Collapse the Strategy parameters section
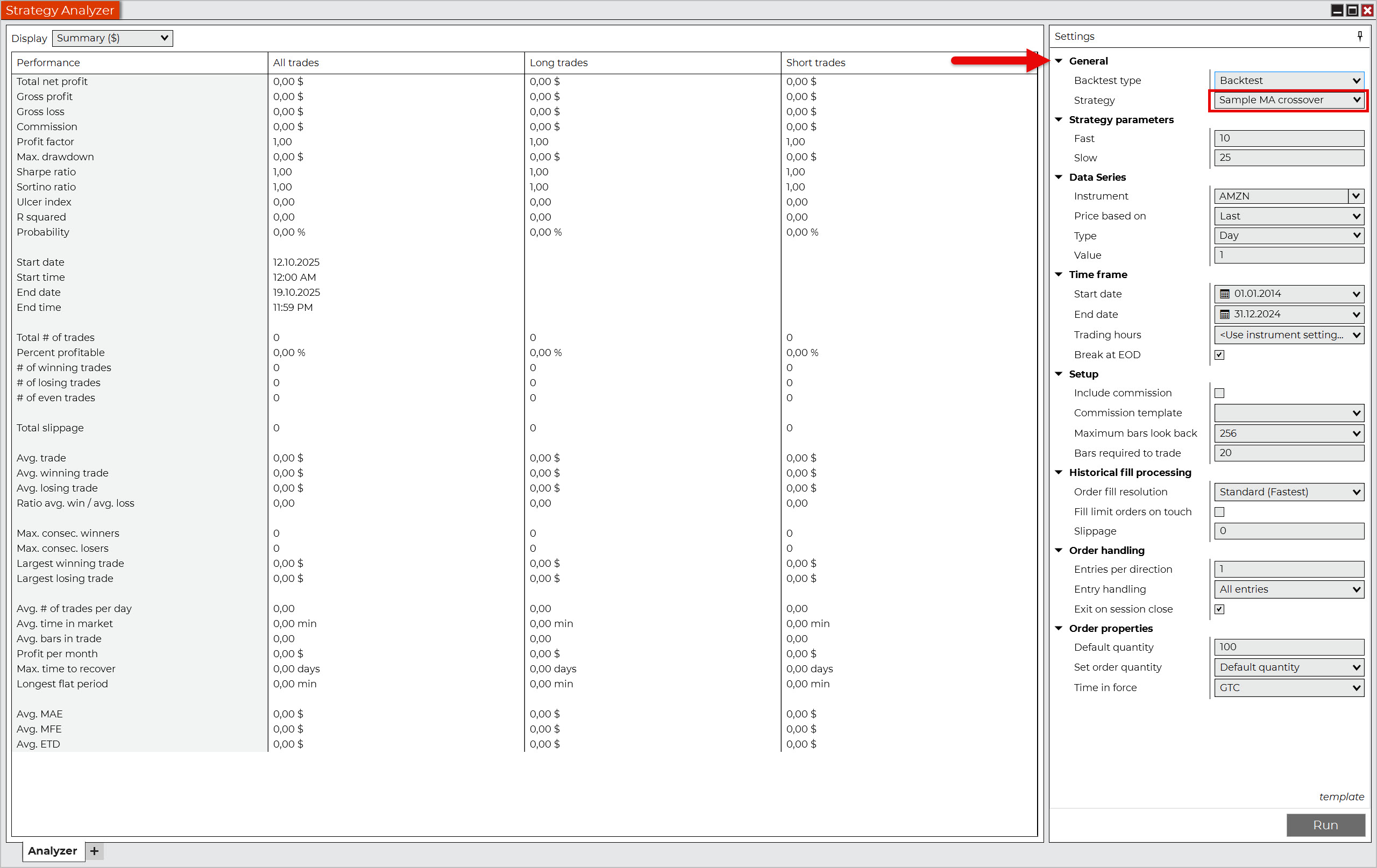Screen dimensions: 1377x868 tap(1059, 119)
